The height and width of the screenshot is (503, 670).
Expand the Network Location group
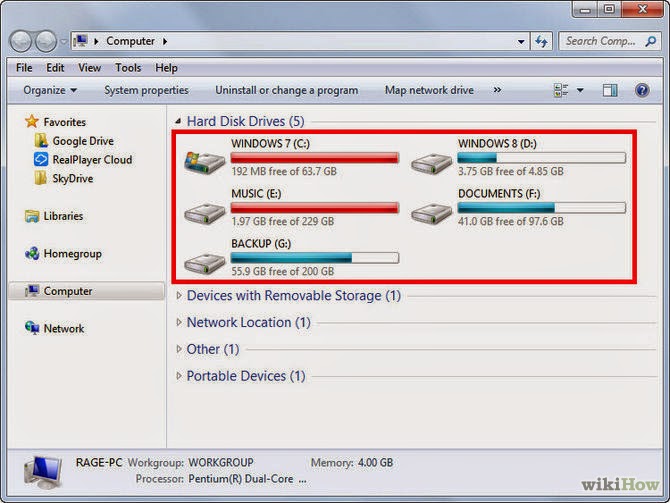(x=179, y=322)
